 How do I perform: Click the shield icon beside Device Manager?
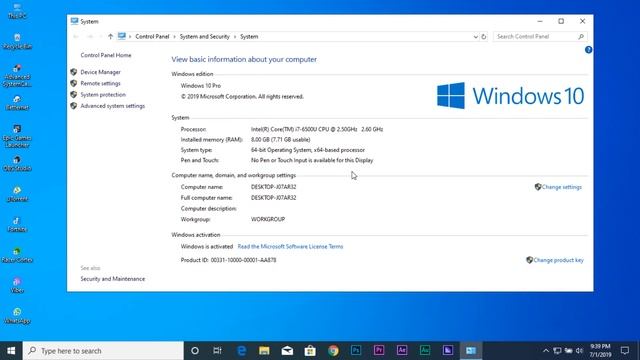point(73,72)
